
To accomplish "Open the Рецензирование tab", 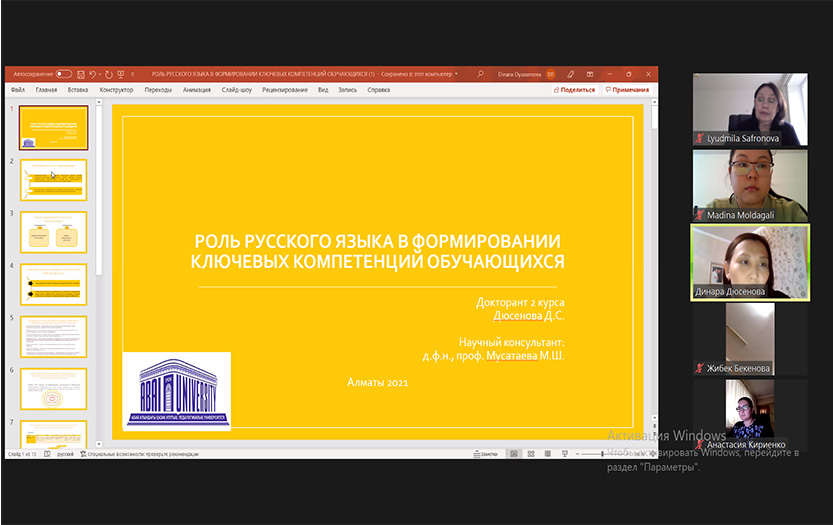I will click(x=285, y=90).
